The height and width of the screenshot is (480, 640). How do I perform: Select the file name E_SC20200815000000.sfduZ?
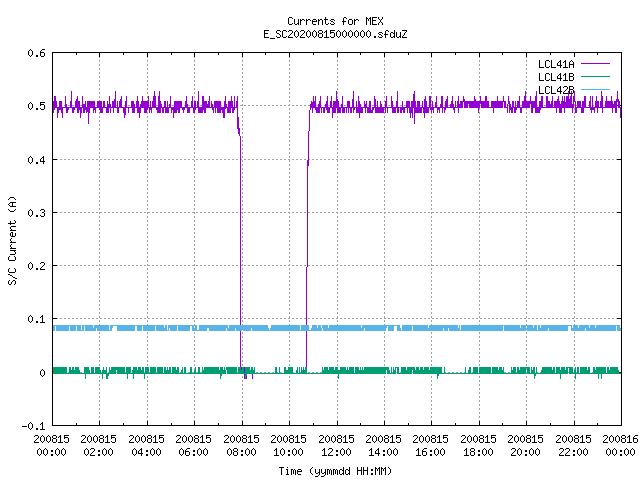[335, 34]
